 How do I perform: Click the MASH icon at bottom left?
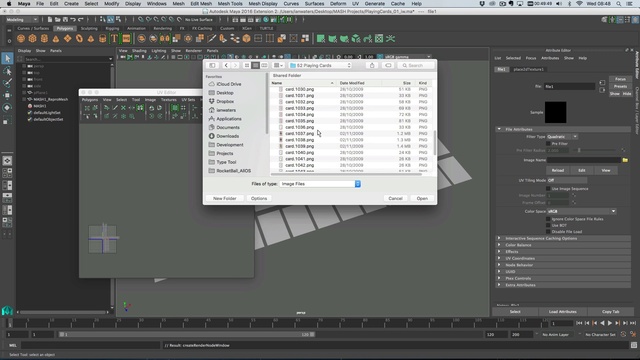7,311
